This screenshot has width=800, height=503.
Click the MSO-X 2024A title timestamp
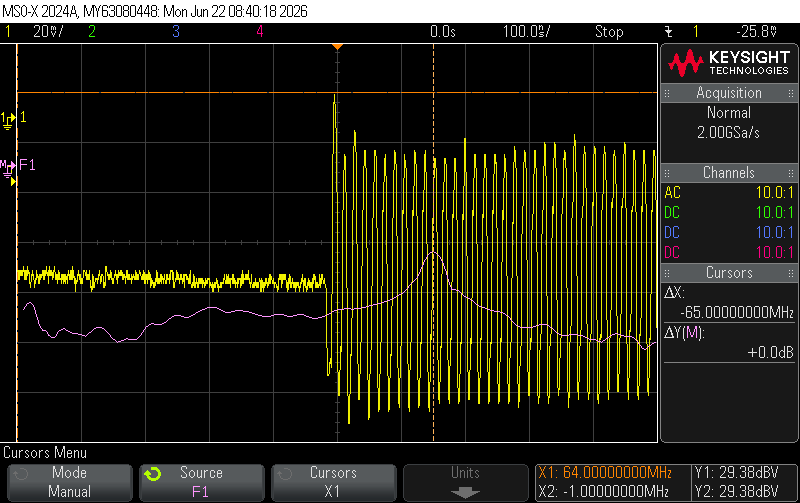tap(155, 11)
